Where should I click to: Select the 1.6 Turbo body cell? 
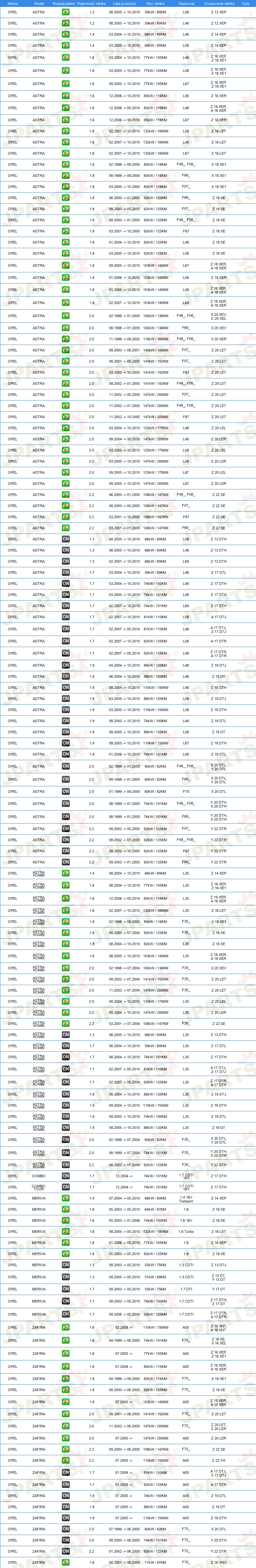tap(186, 1231)
